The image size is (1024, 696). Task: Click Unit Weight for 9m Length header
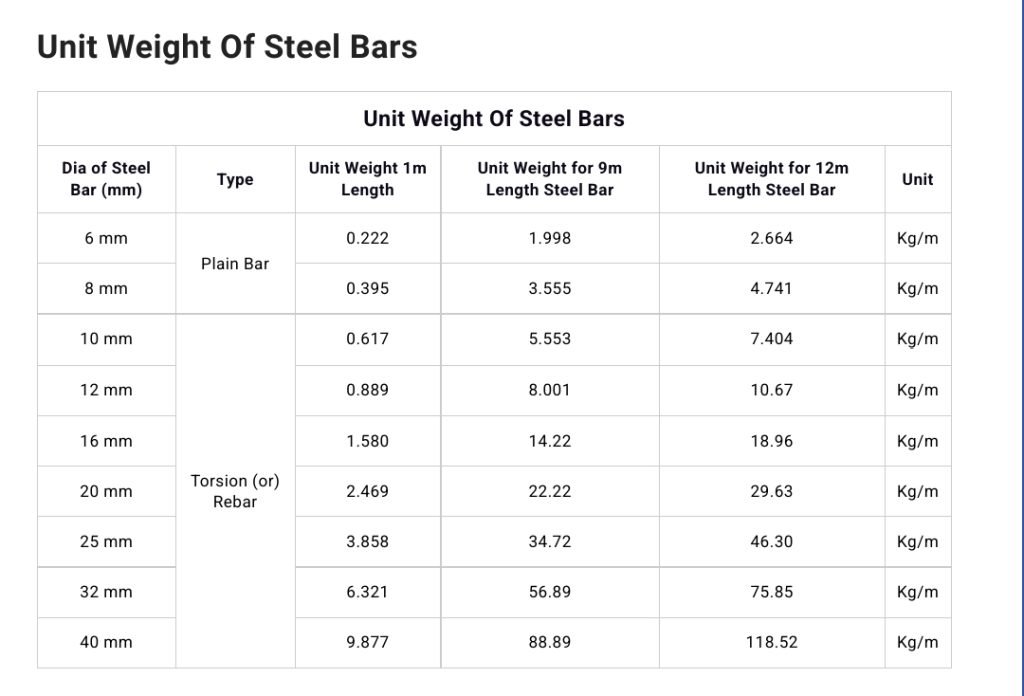click(550, 179)
